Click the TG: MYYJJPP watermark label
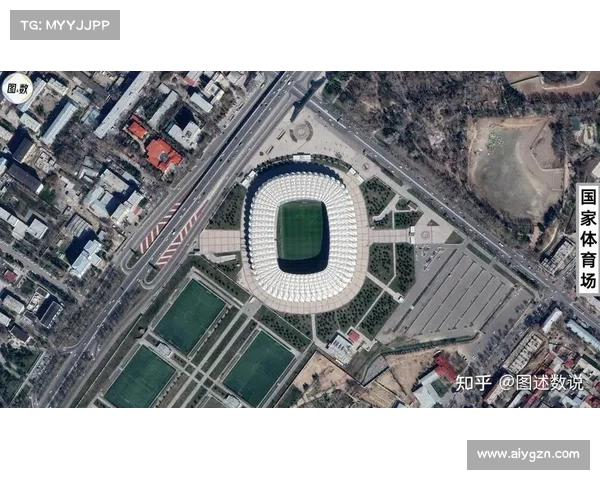 tap(65, 25)
